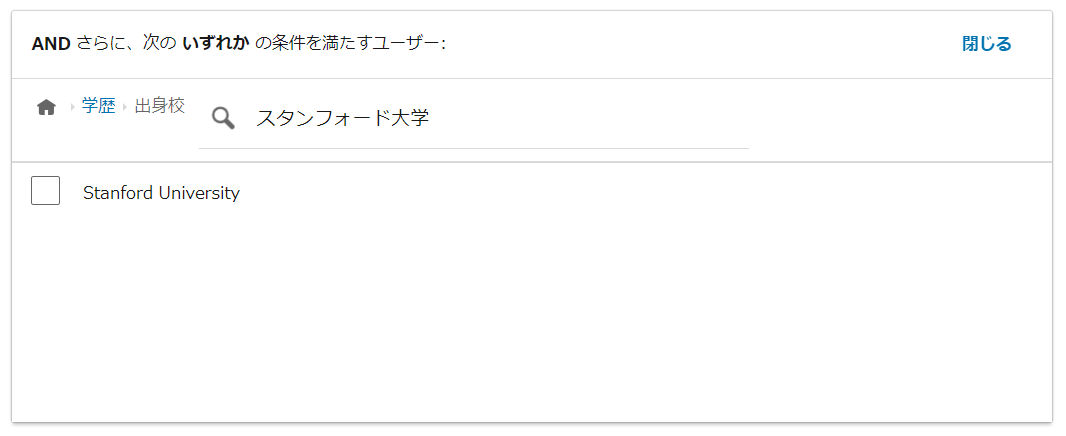This screenshot has width=1066, height=436.
Task: Click the 出身校 breadcrumb item
Action: click(160, 106)
